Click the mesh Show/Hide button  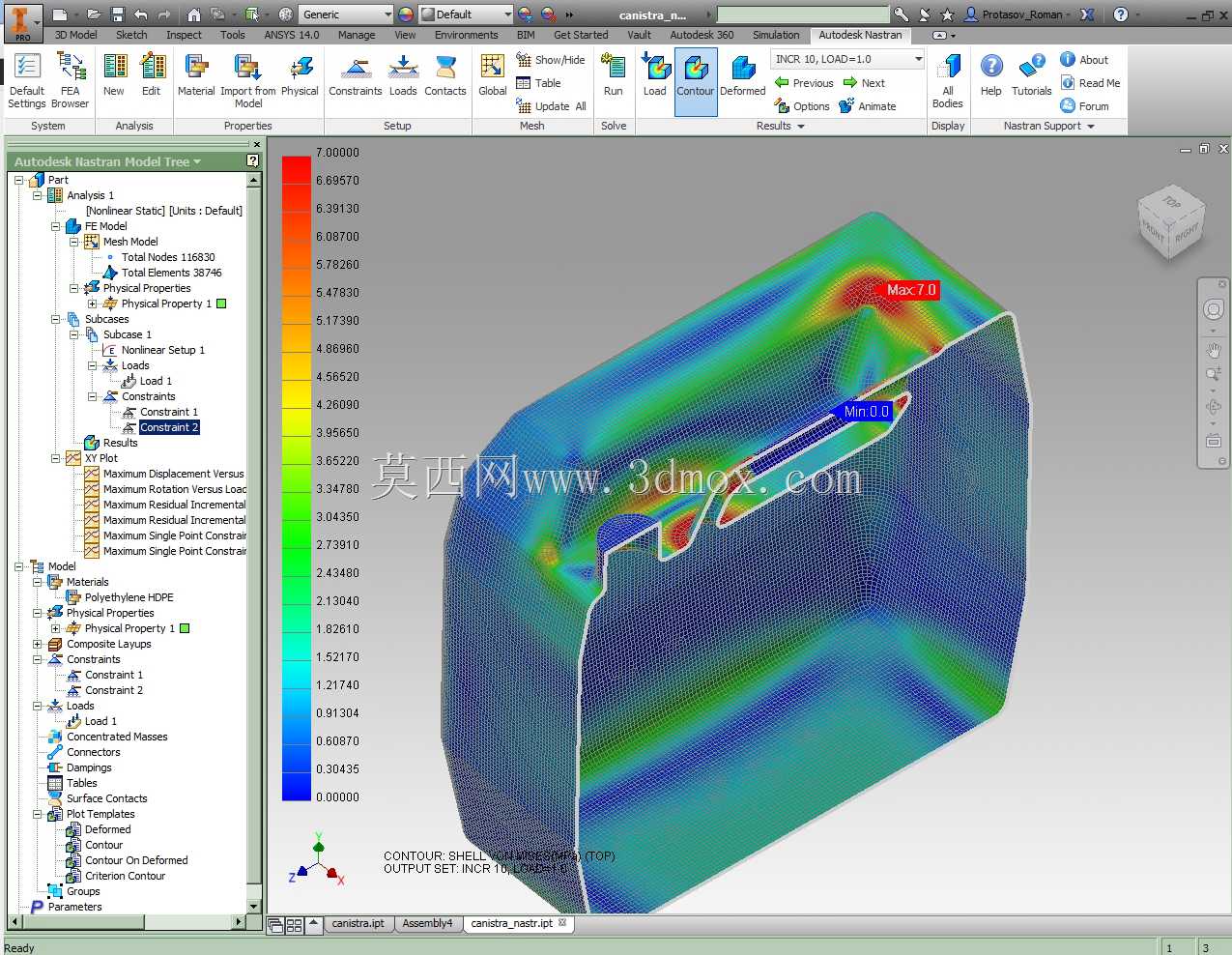(551, 60)
